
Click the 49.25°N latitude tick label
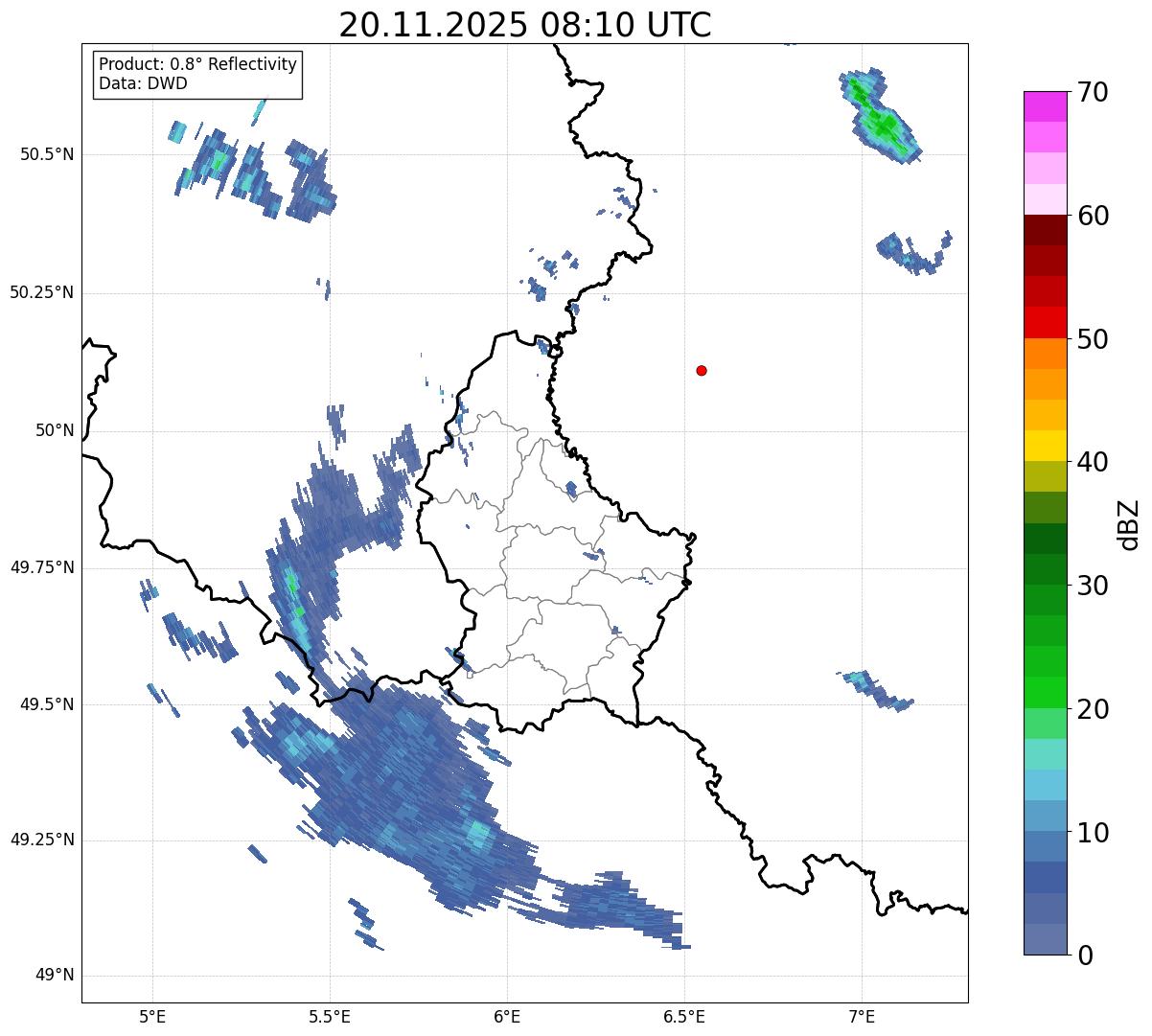(42, 840)
